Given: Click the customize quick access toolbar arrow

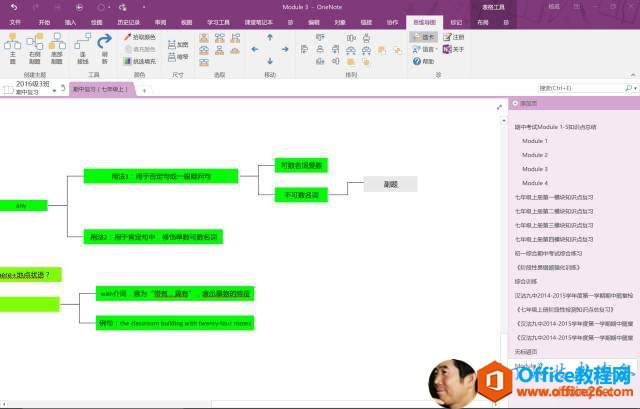Looking at the screenshot, I should (144, 7).
